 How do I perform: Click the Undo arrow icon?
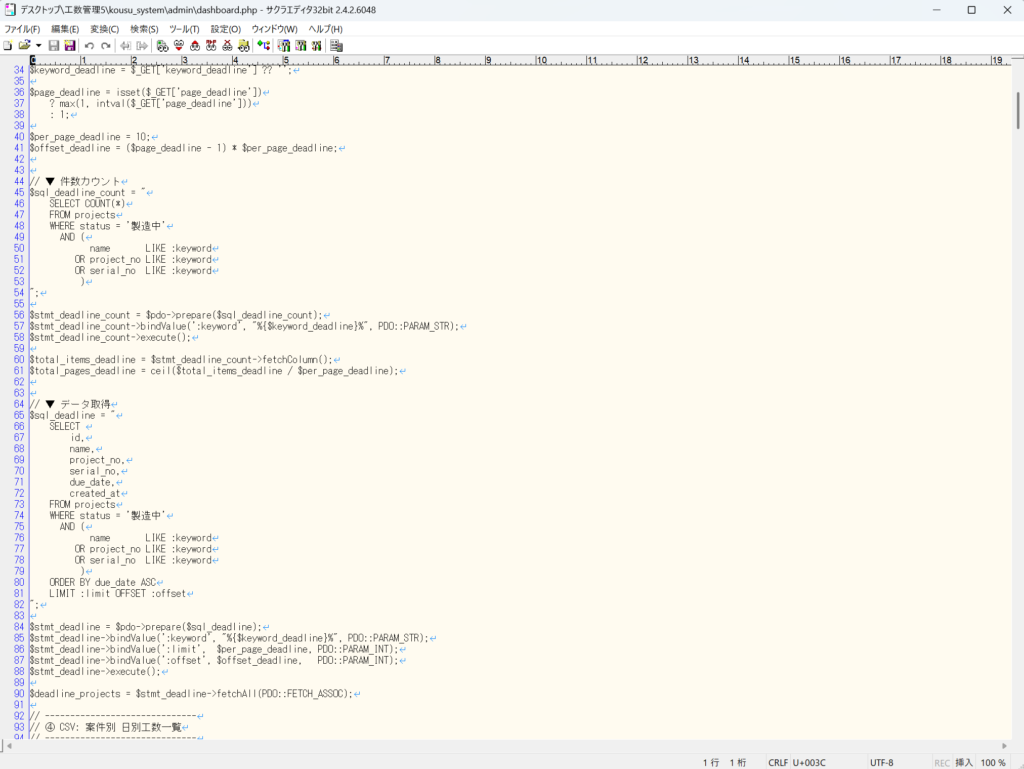pos(89,46)
